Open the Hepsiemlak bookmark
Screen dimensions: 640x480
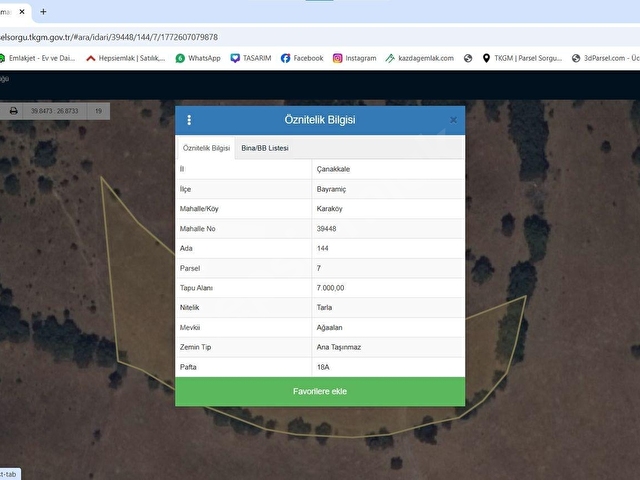pos(126,58)
